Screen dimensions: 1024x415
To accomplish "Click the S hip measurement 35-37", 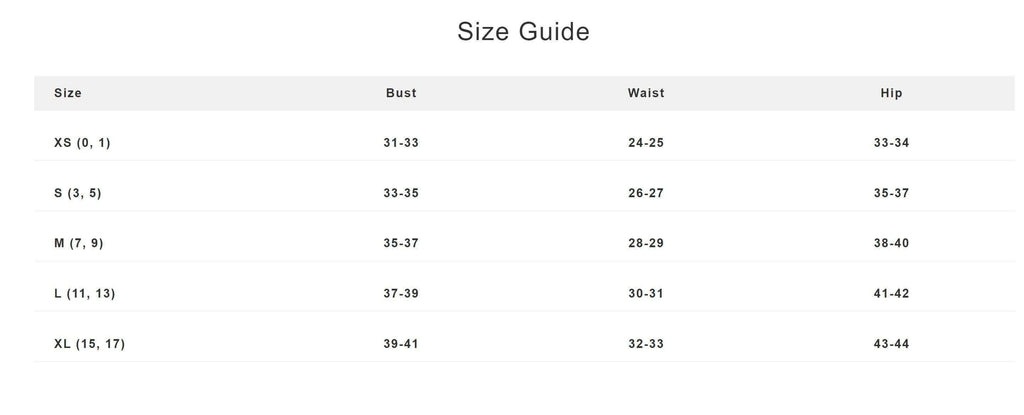I will click(x=891, y=193).
